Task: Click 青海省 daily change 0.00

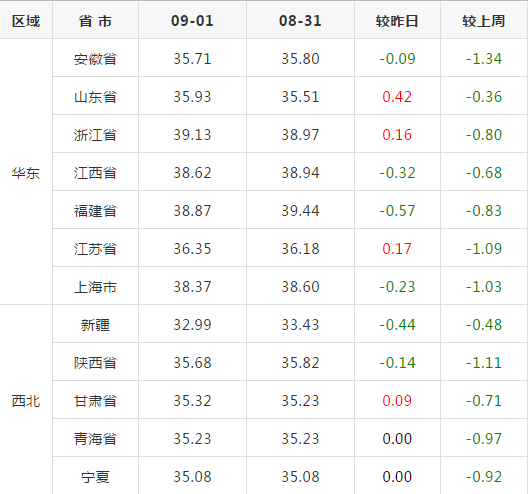Action: (397, 439)
